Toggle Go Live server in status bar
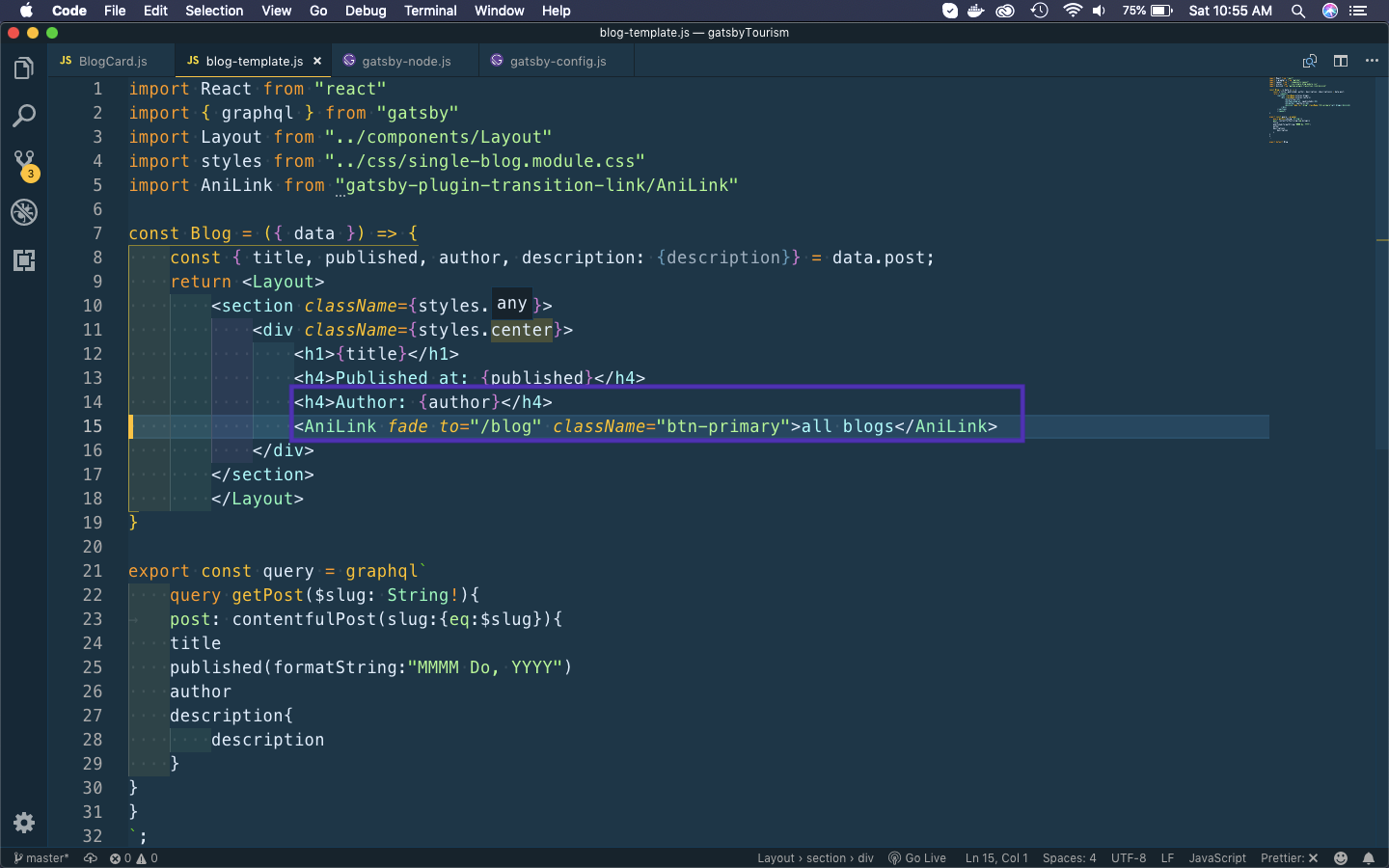This screenshot has width=1389, height=868. (x=917, y=858)
